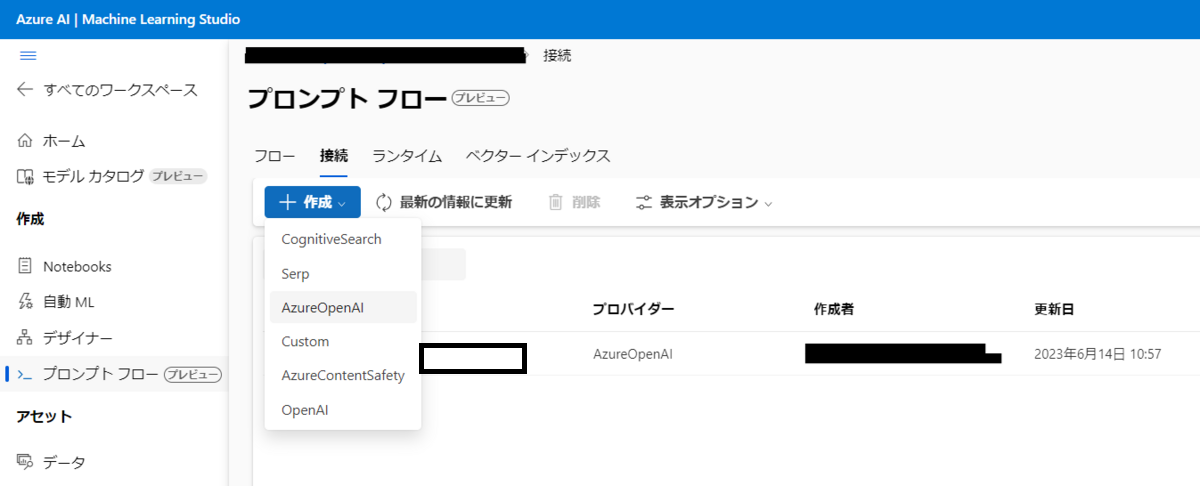Screen dimensions: 1200x486
Task: Choose Custom from the create menu
Action: click(343, 341)
